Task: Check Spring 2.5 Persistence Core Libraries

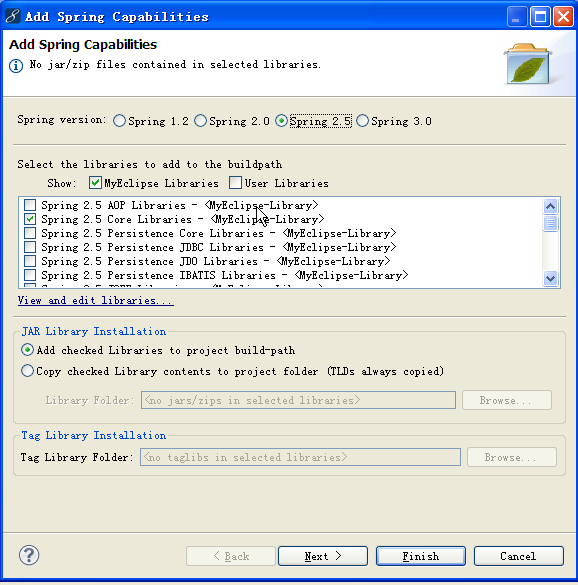Action: (30, 233)
